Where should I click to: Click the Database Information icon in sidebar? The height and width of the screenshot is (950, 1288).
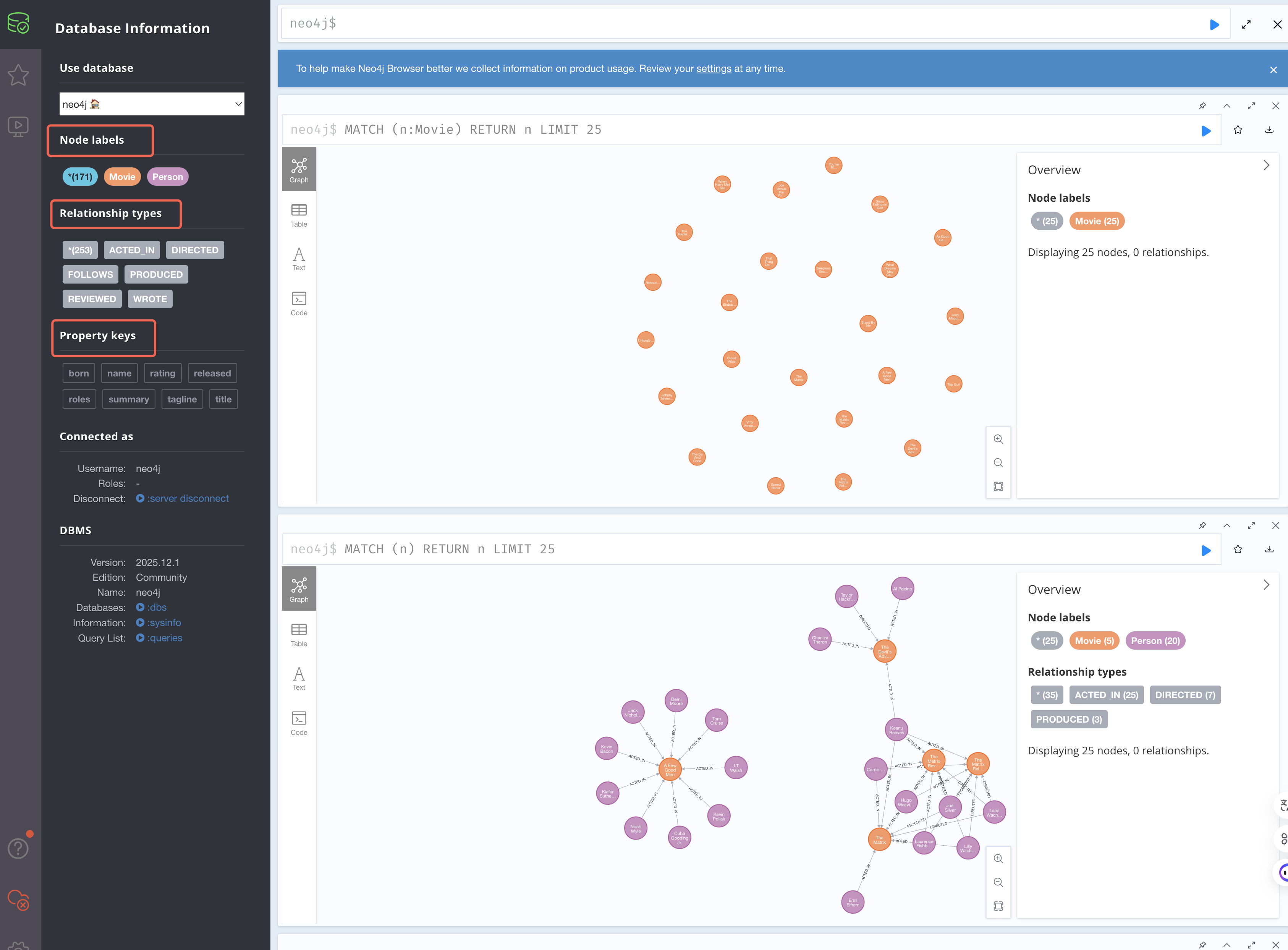pos(18,23)
